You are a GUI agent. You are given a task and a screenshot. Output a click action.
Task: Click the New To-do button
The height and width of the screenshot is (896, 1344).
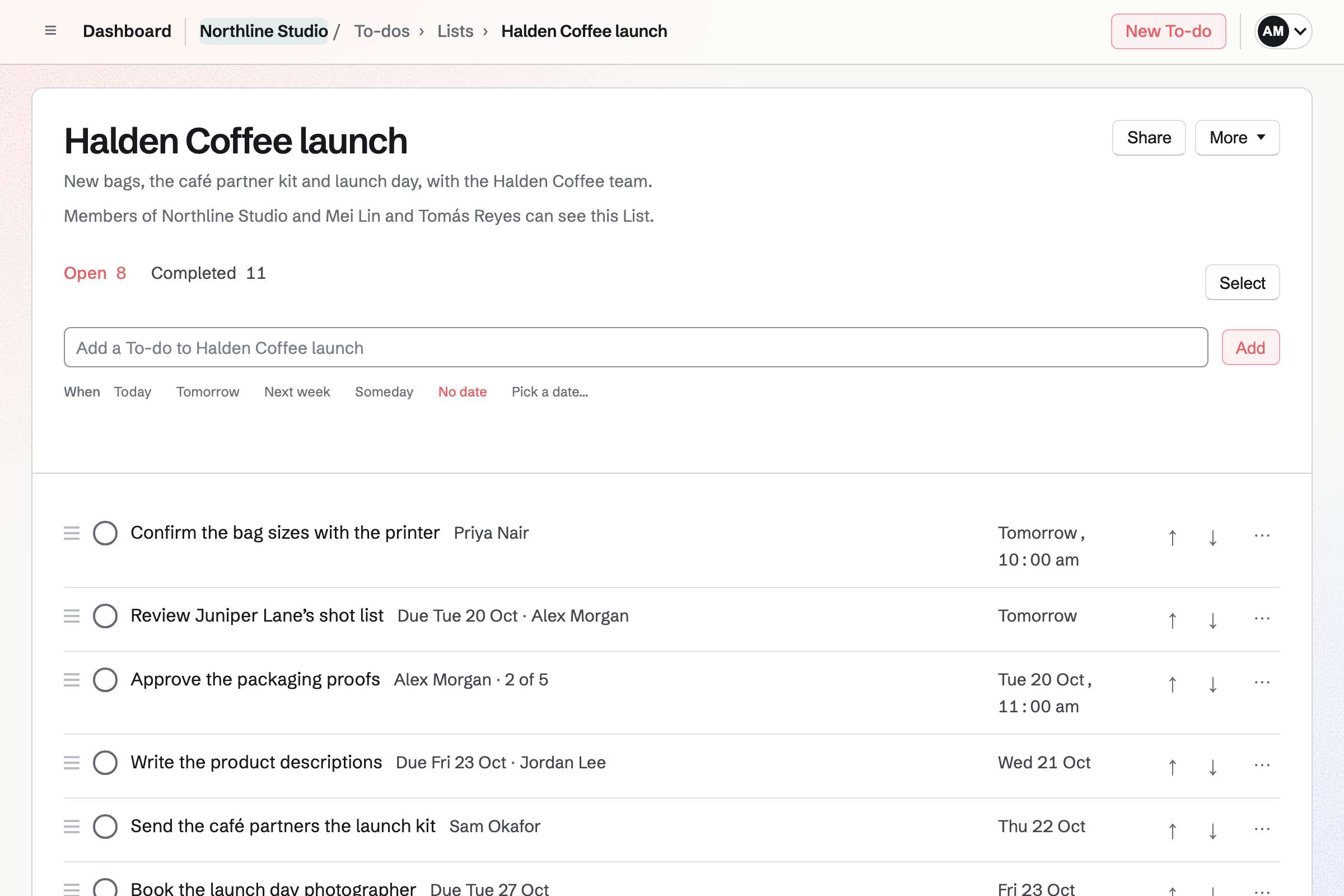pos(1169,31)
